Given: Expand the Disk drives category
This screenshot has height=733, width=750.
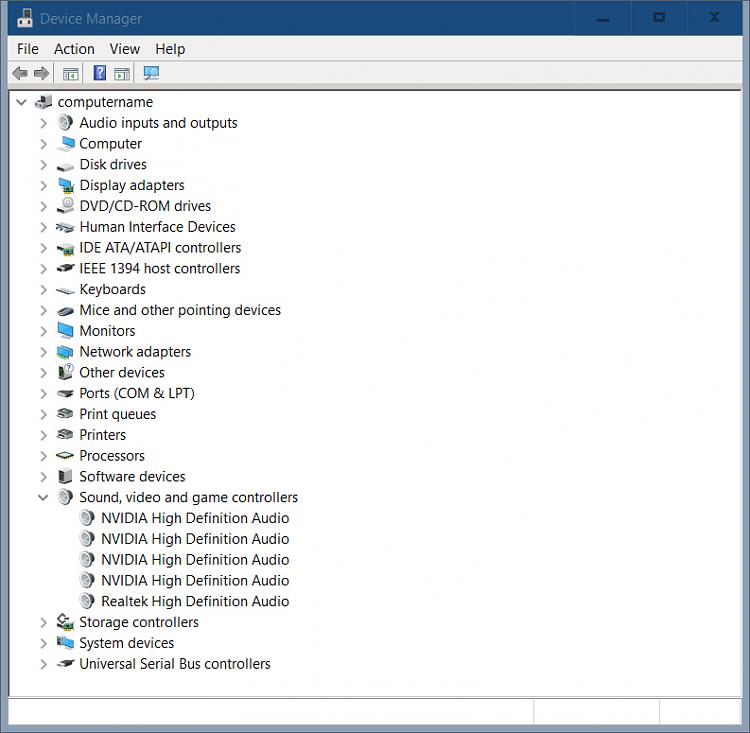Looking at the screenshot, I should 44,165.
